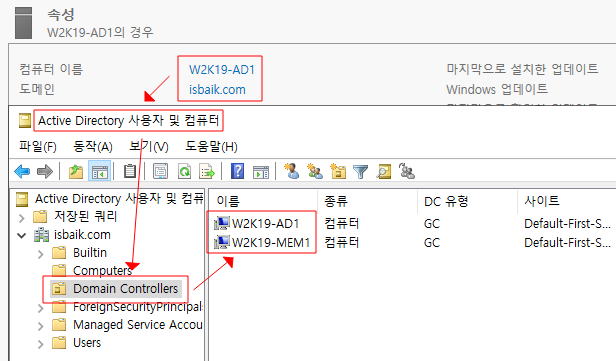Image resolution: width=616 pixels, height=361 pixels.
Task: Select the Domain Controllers OU
Action: tap(125, 289)
